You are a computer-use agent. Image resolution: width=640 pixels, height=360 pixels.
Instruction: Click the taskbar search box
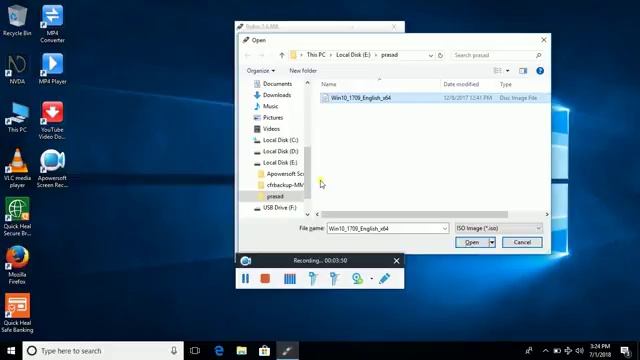pyautogui.click(x=103, y=351)
